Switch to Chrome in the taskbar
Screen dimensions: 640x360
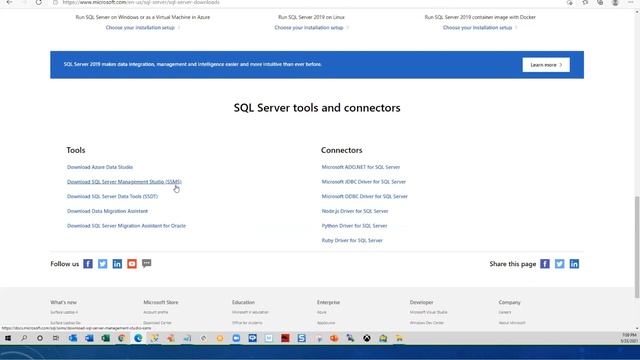(122, 338)
